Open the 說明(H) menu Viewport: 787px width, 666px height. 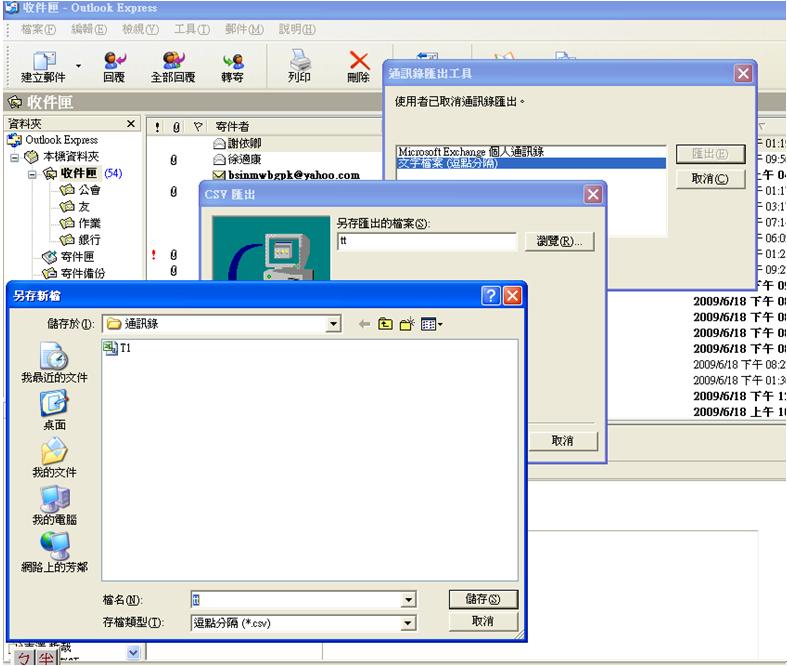pyautogui.click(x=297, y=30)
